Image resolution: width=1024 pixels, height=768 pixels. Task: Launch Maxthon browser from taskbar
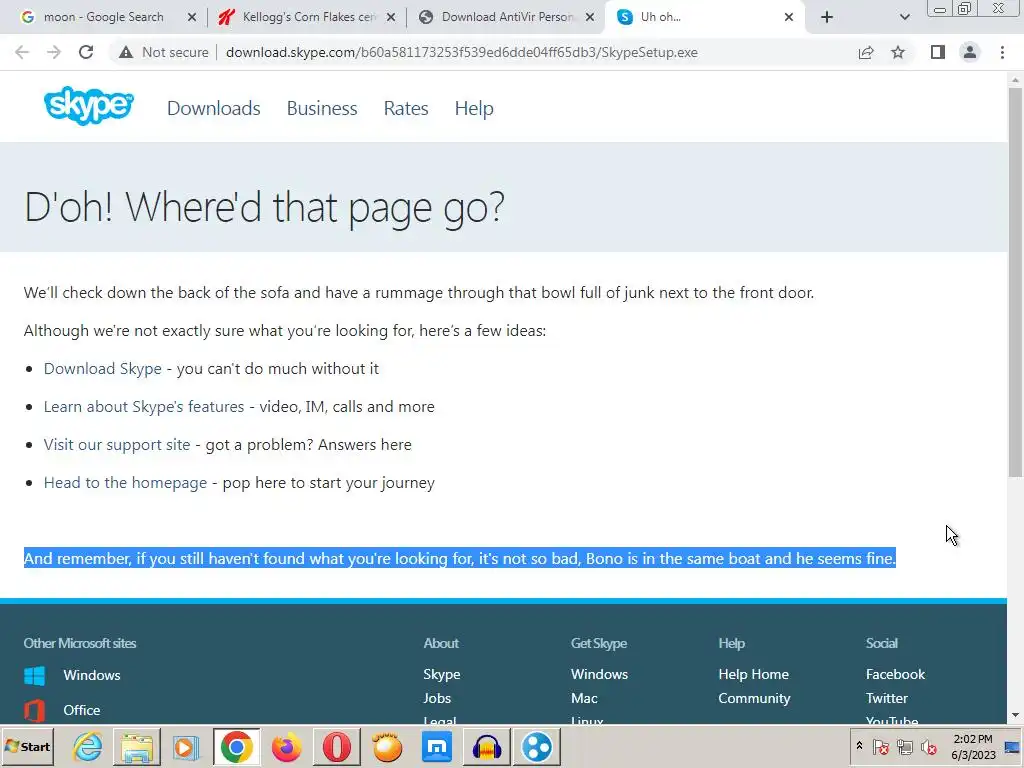(437, 747)
